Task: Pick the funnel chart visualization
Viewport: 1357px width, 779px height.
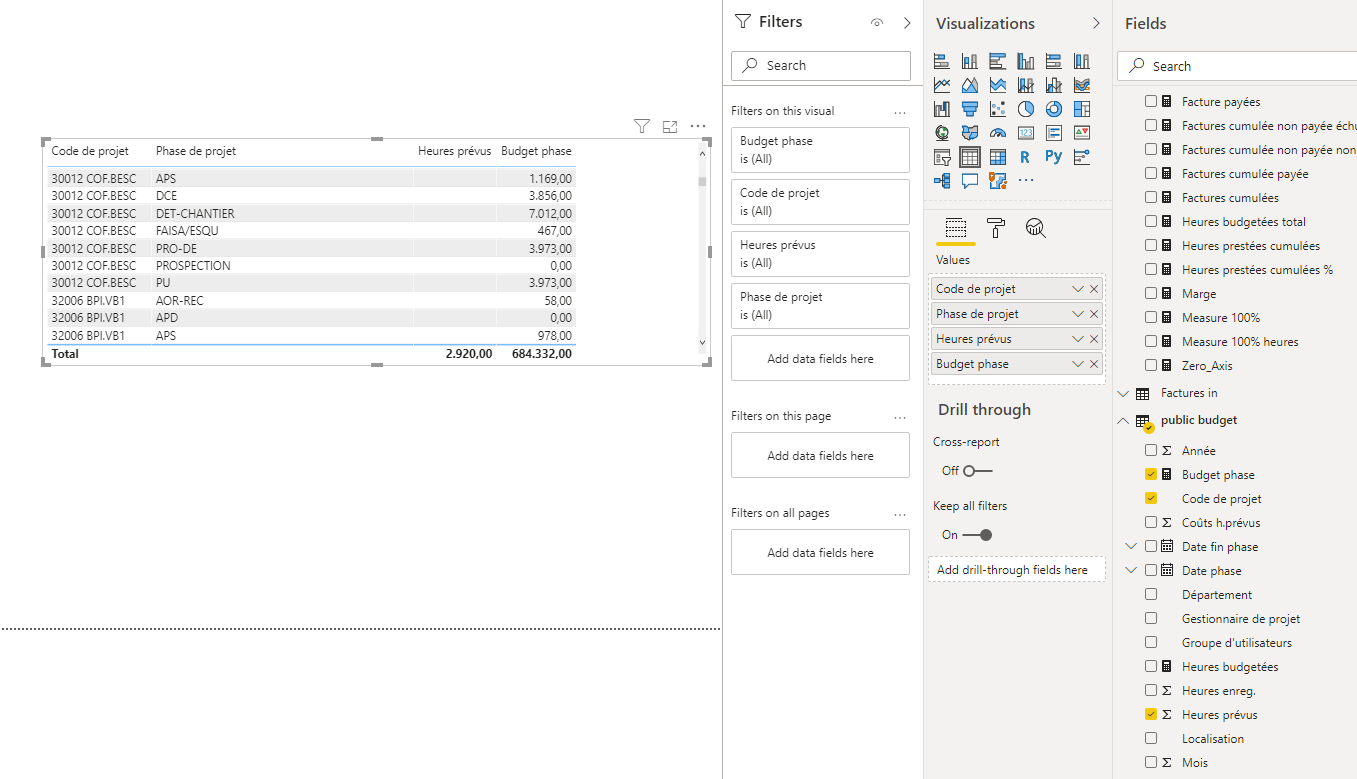Action: [x=970, y=109]
